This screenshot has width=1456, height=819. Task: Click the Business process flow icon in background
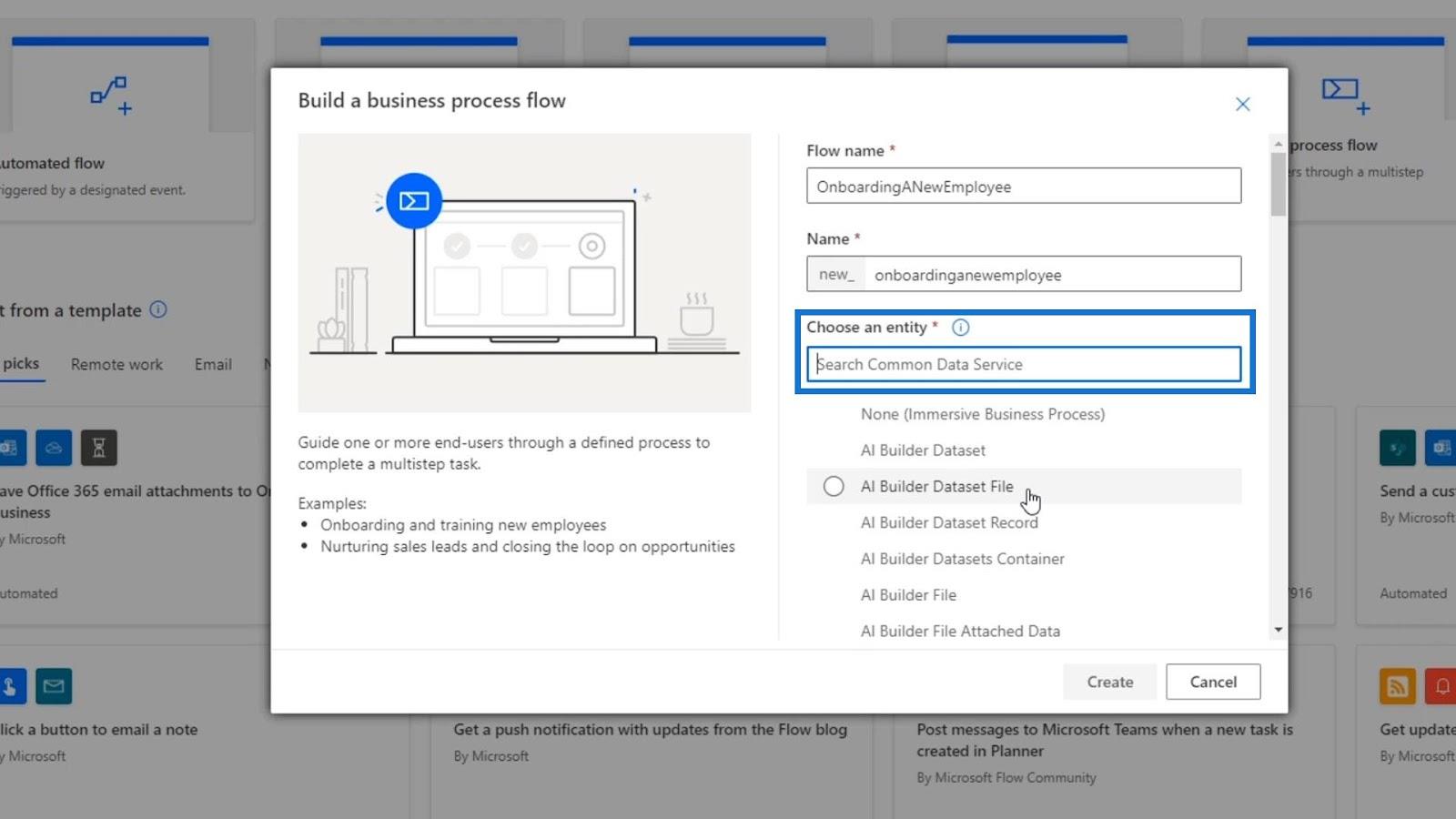click(1346, 96)
